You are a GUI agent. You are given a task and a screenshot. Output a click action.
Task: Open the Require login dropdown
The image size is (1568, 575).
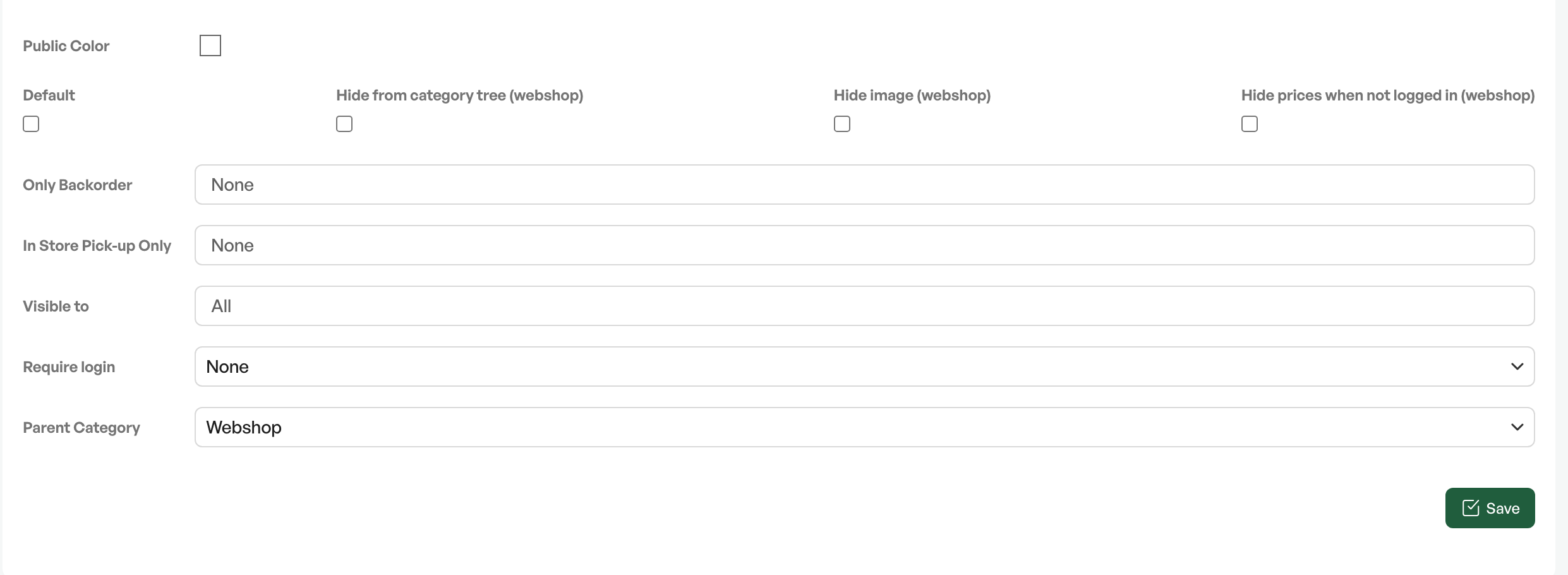[x=865, y=366]
